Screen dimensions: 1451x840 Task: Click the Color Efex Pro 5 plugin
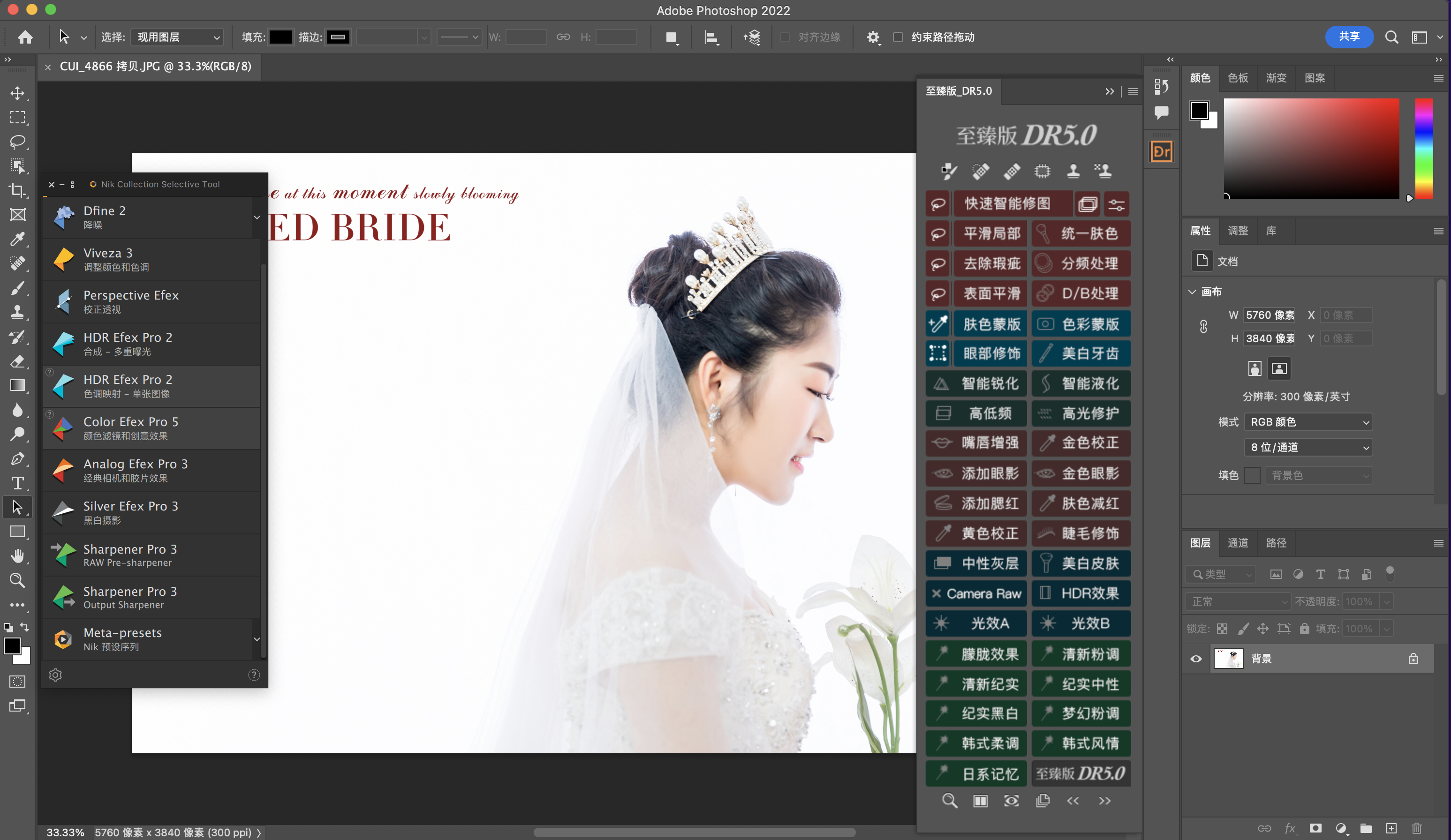(131, 428)
